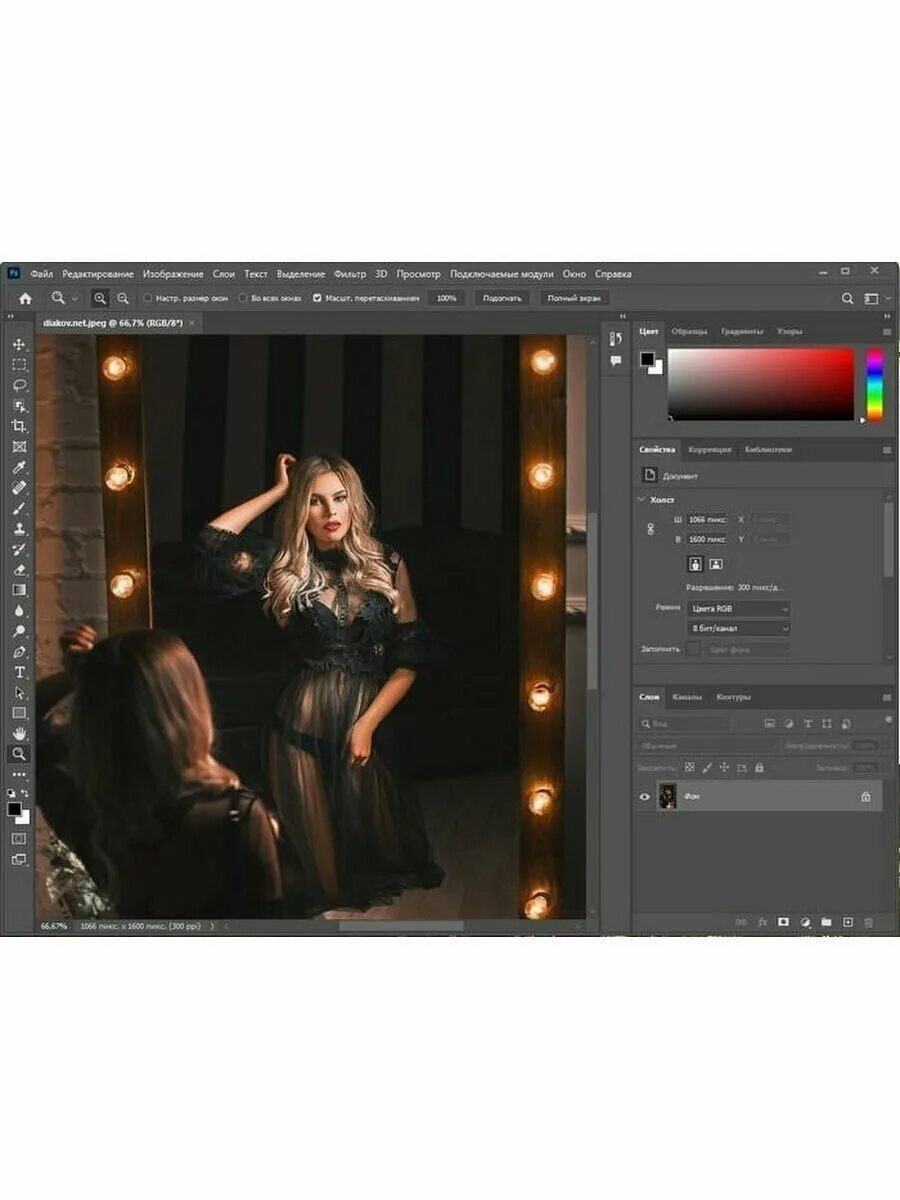Click the Home icon in options bar

[x=25, y=298]
